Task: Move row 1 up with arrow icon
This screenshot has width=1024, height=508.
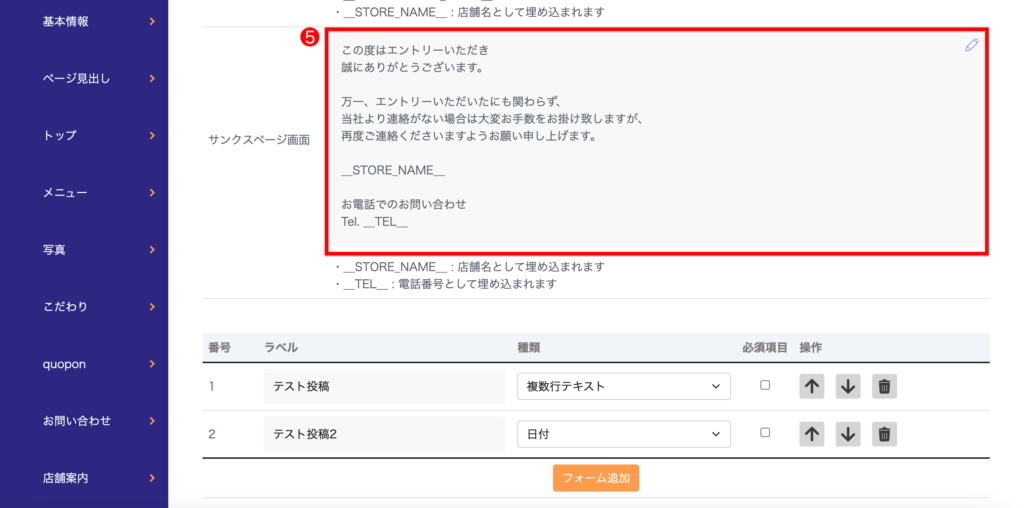Action: tap(812, 386)
